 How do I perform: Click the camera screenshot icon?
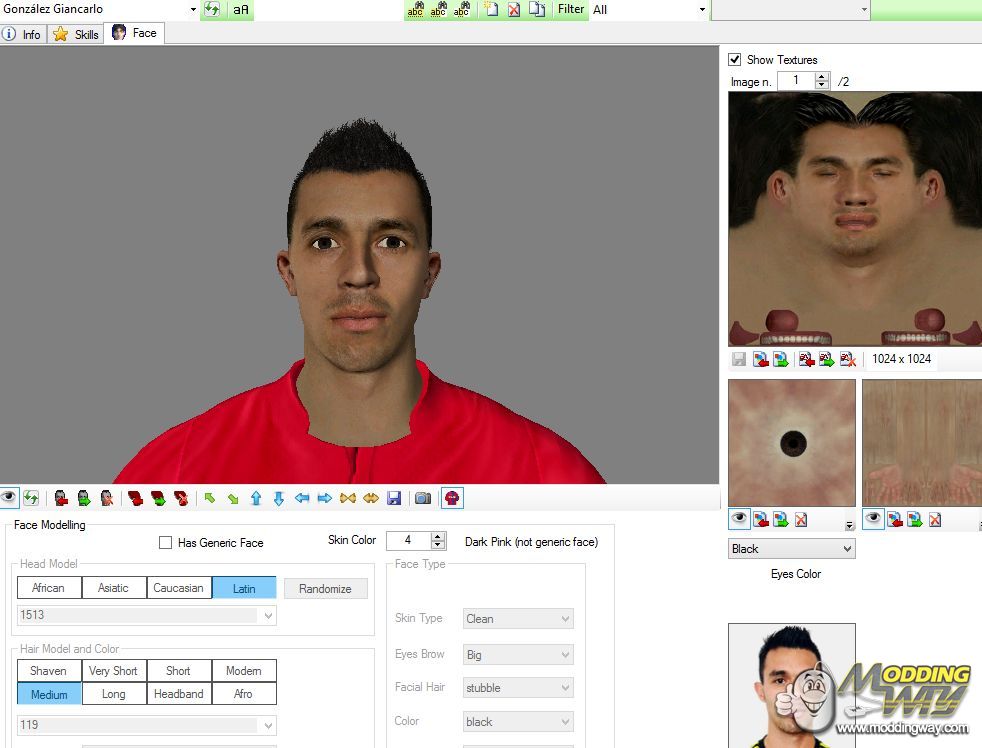pyautogui.click(x=423, y=498)
